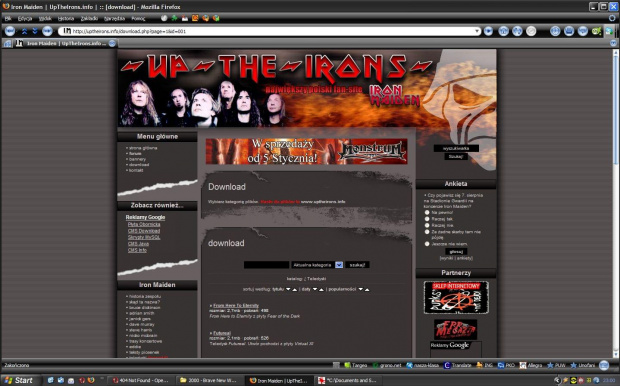The image size is (620, 386).
Task: Launch Firefox from the quick launch bar
Action: [x=91, y=380]
